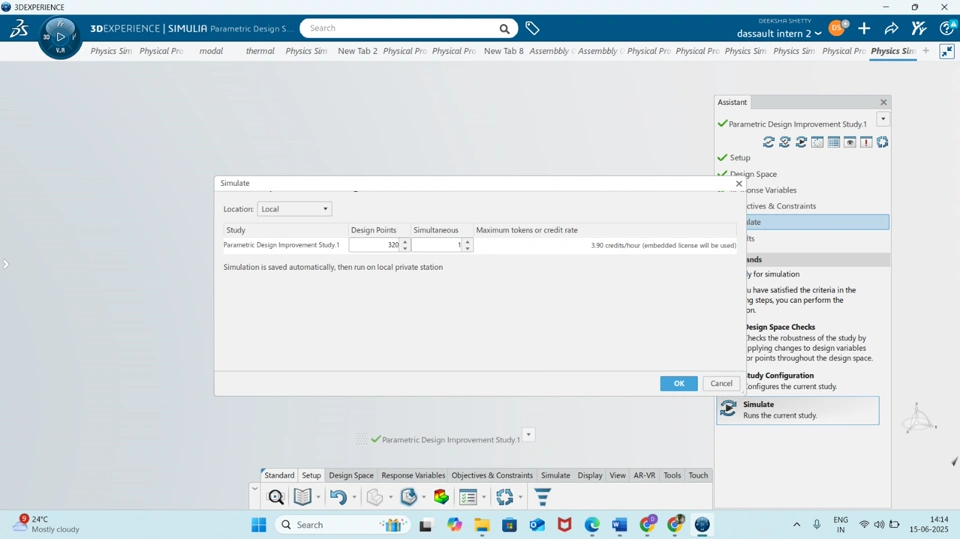Click the blue part update icon in the action bar

coord(408,497)
